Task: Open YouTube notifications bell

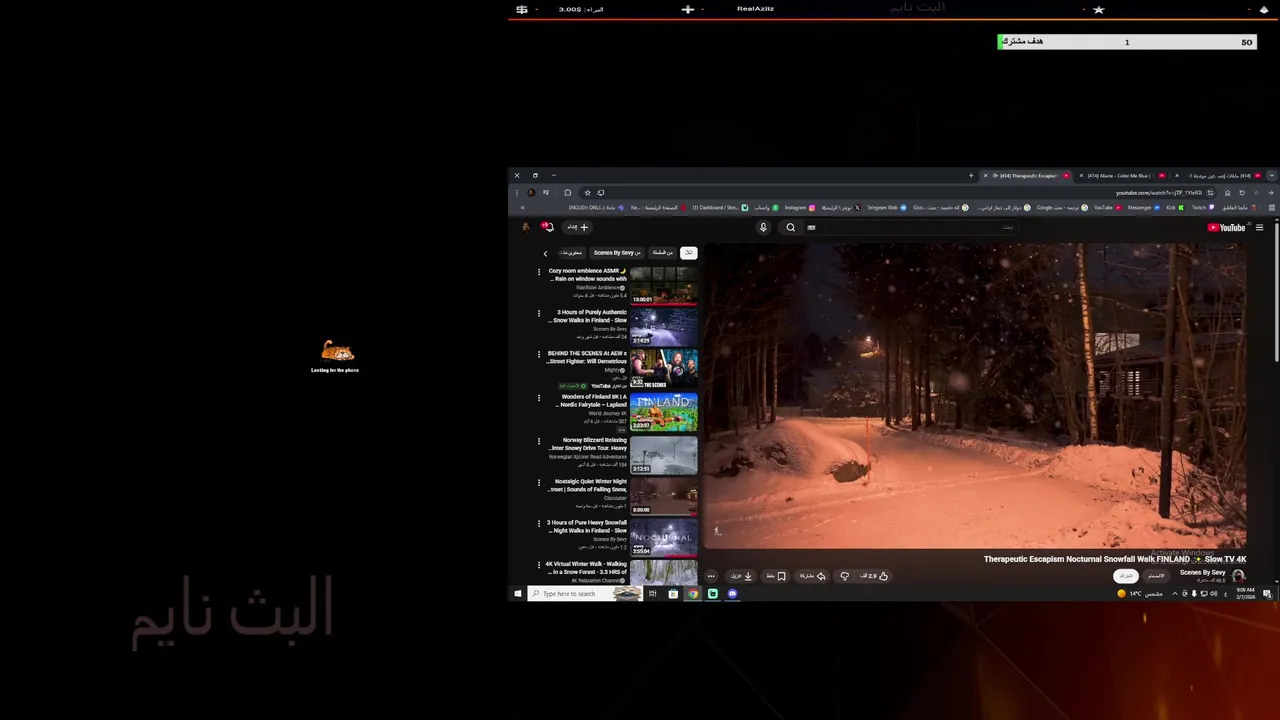Action: (546, 227)
